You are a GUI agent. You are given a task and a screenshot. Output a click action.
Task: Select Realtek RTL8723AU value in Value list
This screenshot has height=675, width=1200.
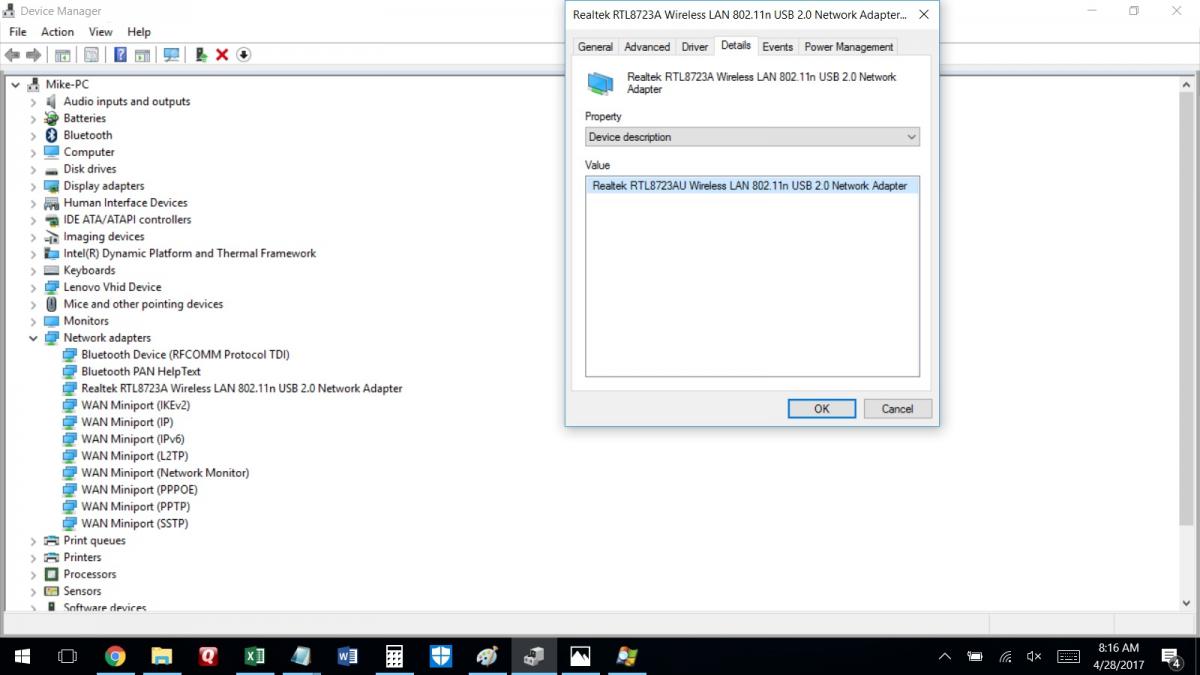pos(752,186)
